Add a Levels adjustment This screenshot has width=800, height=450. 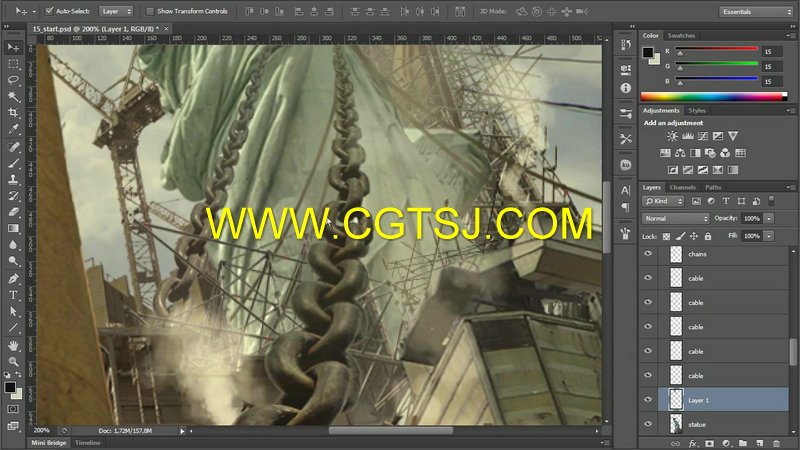[x=688, y=136]
